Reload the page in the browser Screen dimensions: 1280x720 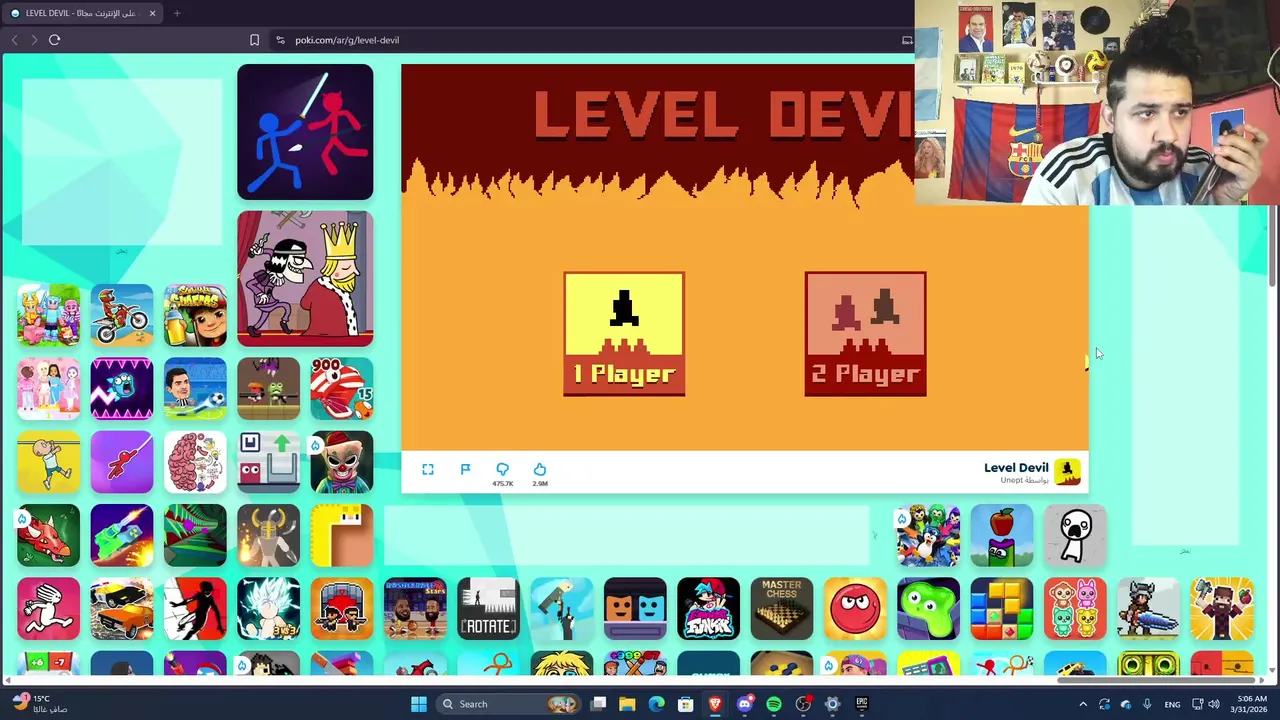(x=55, y=40)
